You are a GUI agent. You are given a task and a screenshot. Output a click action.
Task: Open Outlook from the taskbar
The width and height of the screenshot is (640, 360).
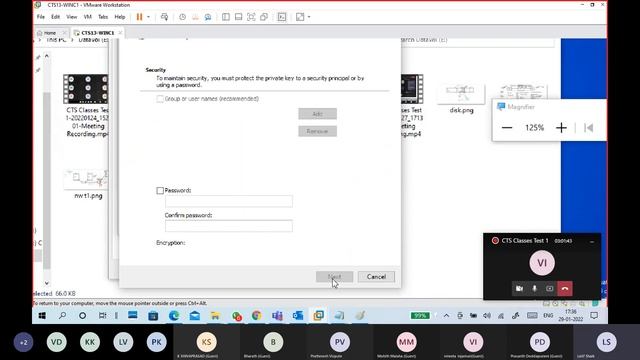pos(298,316)
